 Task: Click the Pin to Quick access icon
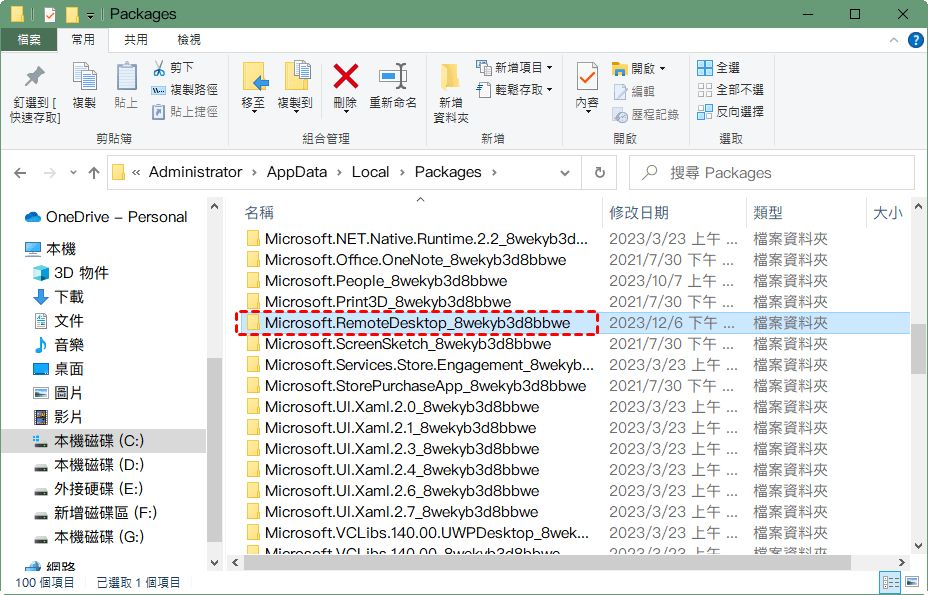pyautogui.click(x=34, y=77)
